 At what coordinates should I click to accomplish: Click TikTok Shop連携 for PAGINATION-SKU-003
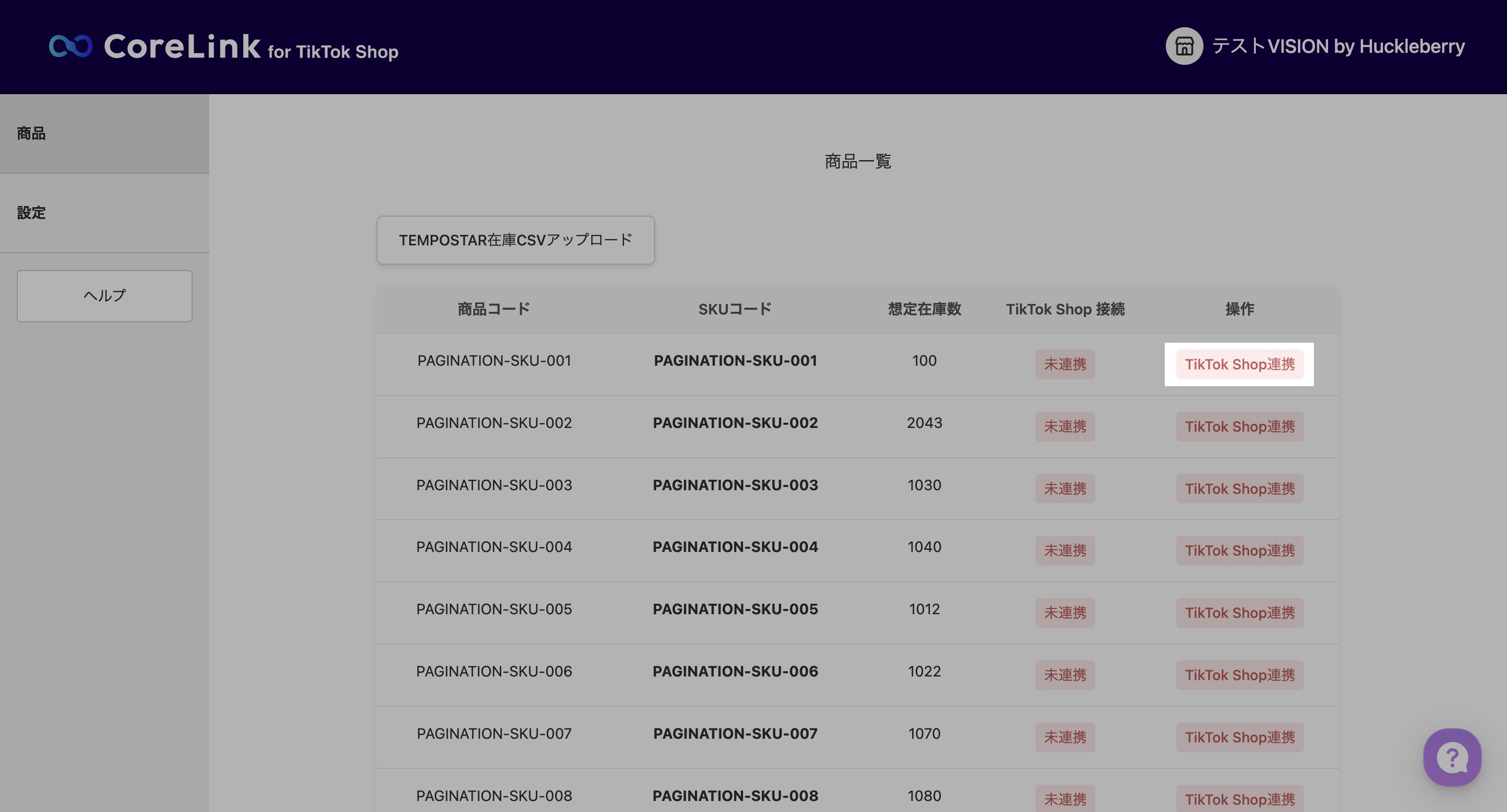tap(1239, 489)
